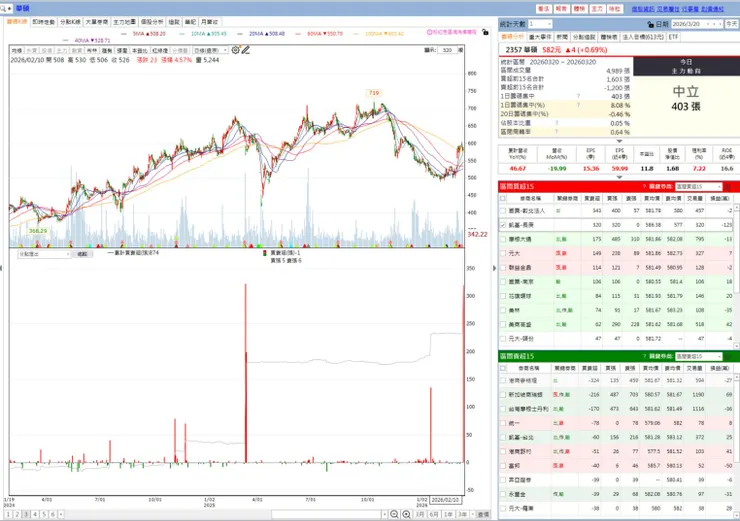Viewport: 740px width, 521px height.
Task: Toggle the lock icon beside 日期
Action: coord(651,24)
